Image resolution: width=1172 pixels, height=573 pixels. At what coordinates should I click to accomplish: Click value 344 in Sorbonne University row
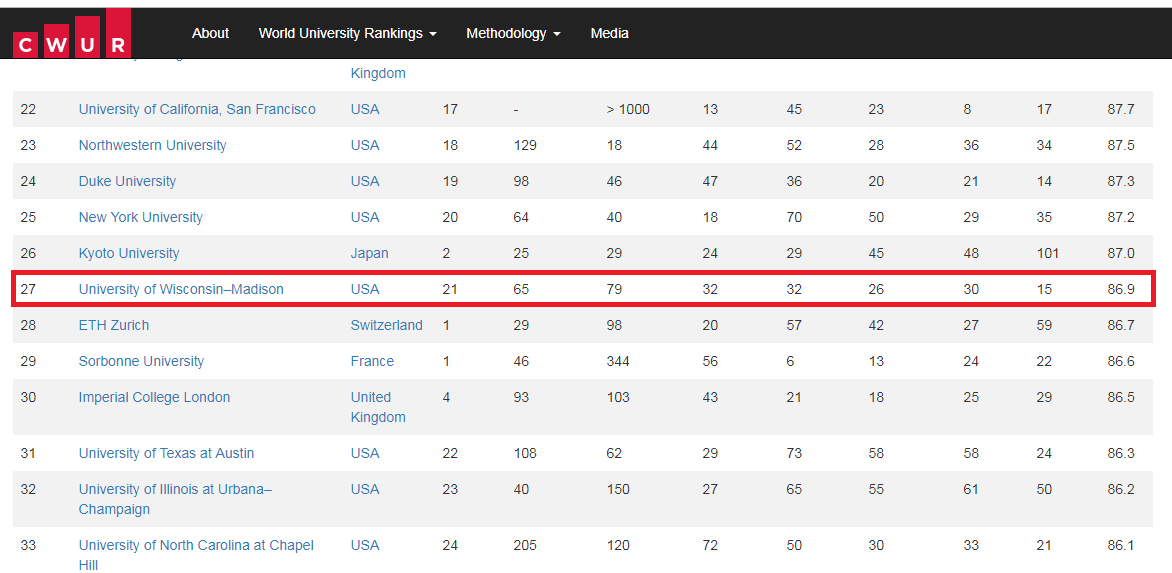618,361
